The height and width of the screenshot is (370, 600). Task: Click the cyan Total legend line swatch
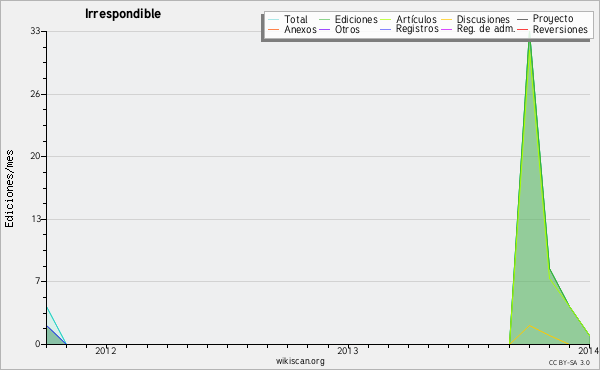point(273,19)
